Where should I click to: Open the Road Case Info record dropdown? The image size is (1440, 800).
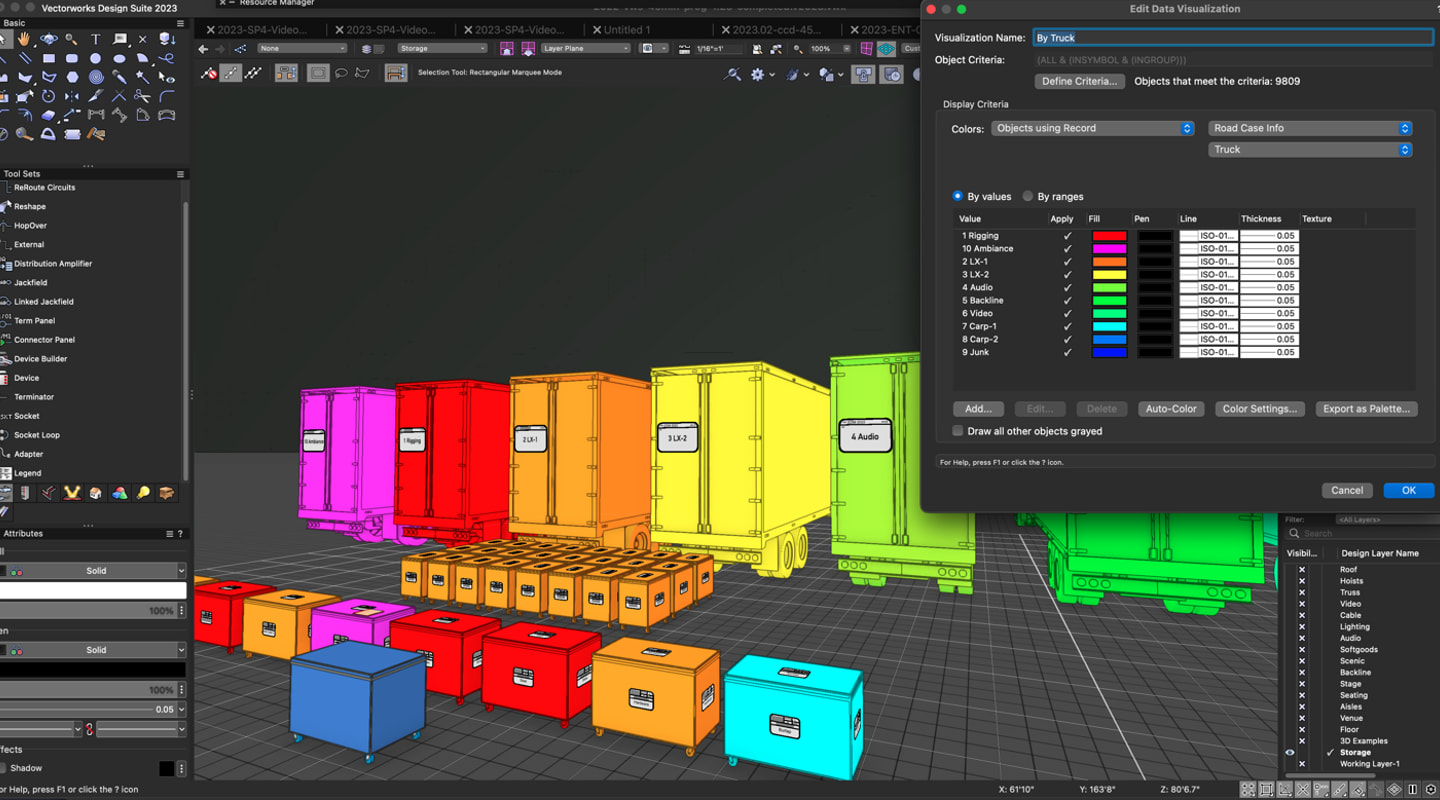pyautogui.click(x=1310, y=128)
